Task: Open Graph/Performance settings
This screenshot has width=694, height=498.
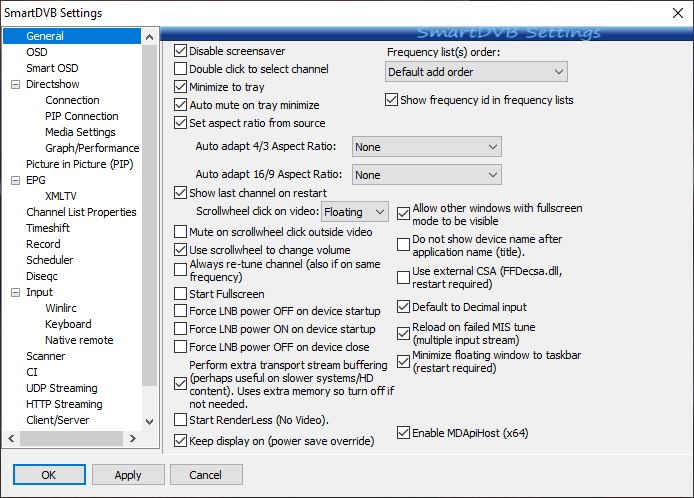Action: pyautogui.click(x=92, y=148)
